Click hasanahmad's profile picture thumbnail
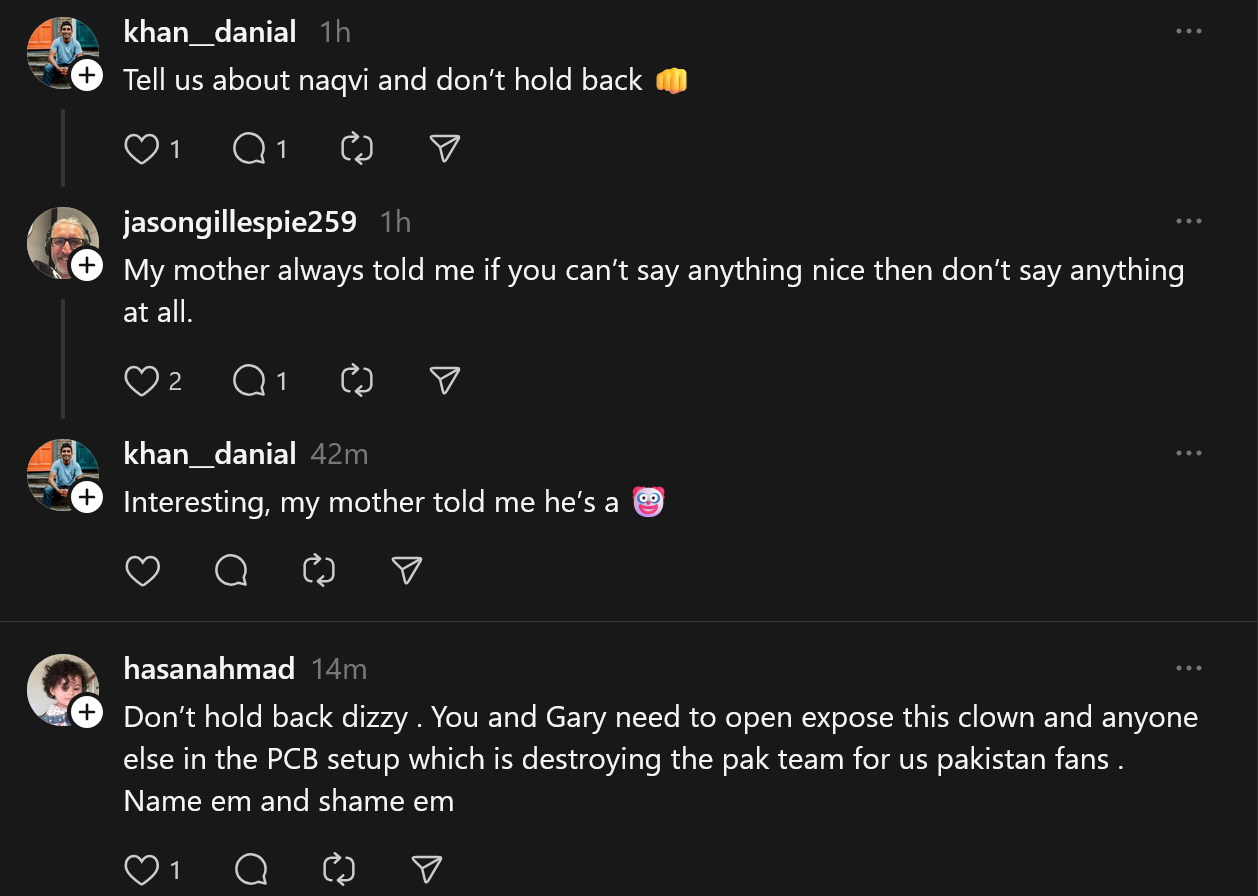This screenshot has height=896, width=1258. pos(60,688)
